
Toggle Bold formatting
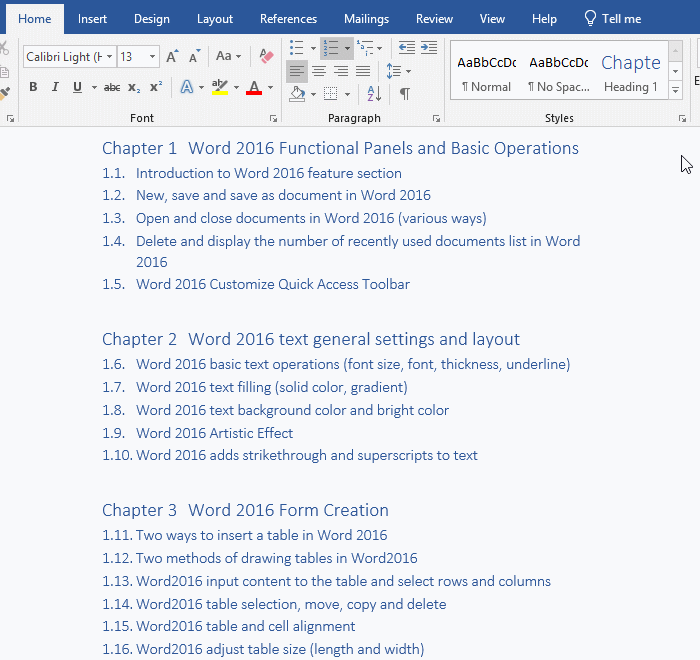[x=33, y=87]
